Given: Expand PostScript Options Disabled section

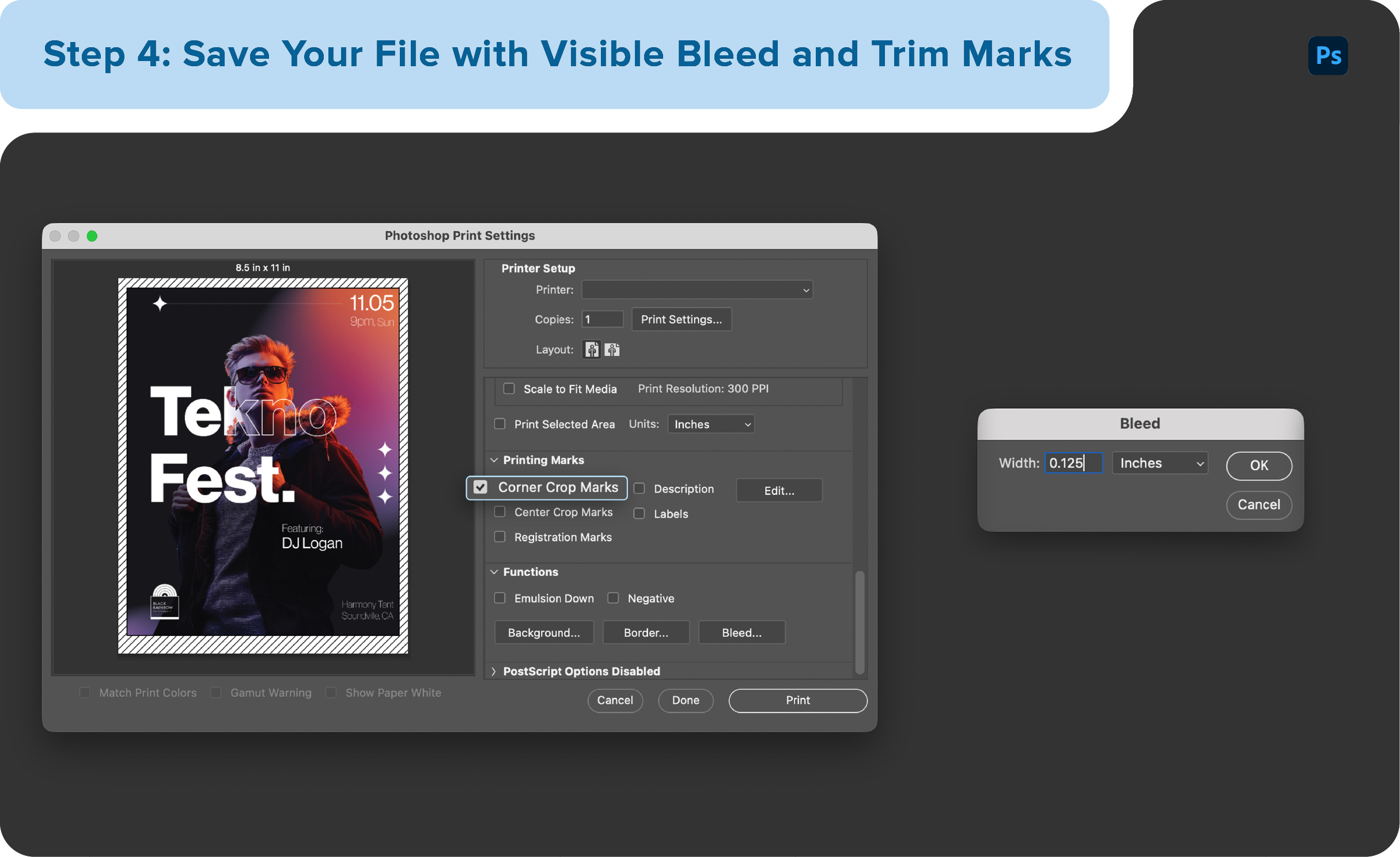Looking at the screenshot, I should click(x=494, y=670).
